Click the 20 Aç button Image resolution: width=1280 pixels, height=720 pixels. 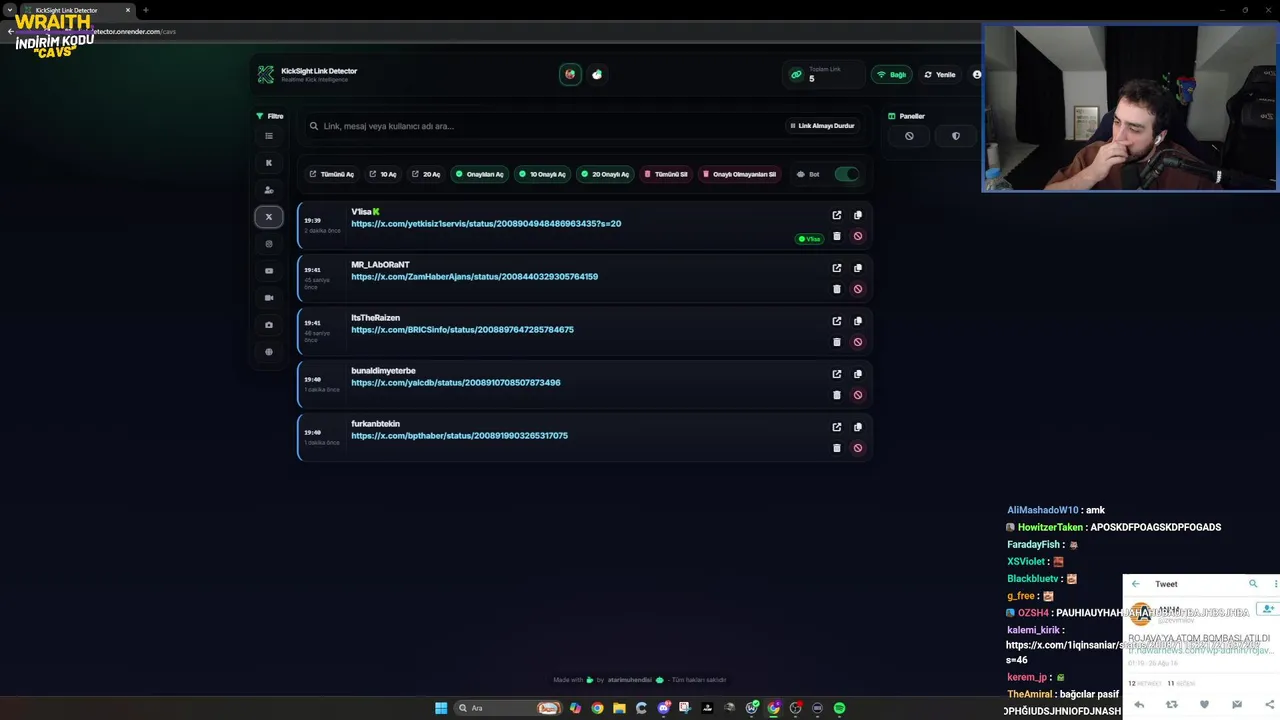click(x=426, y=174)
